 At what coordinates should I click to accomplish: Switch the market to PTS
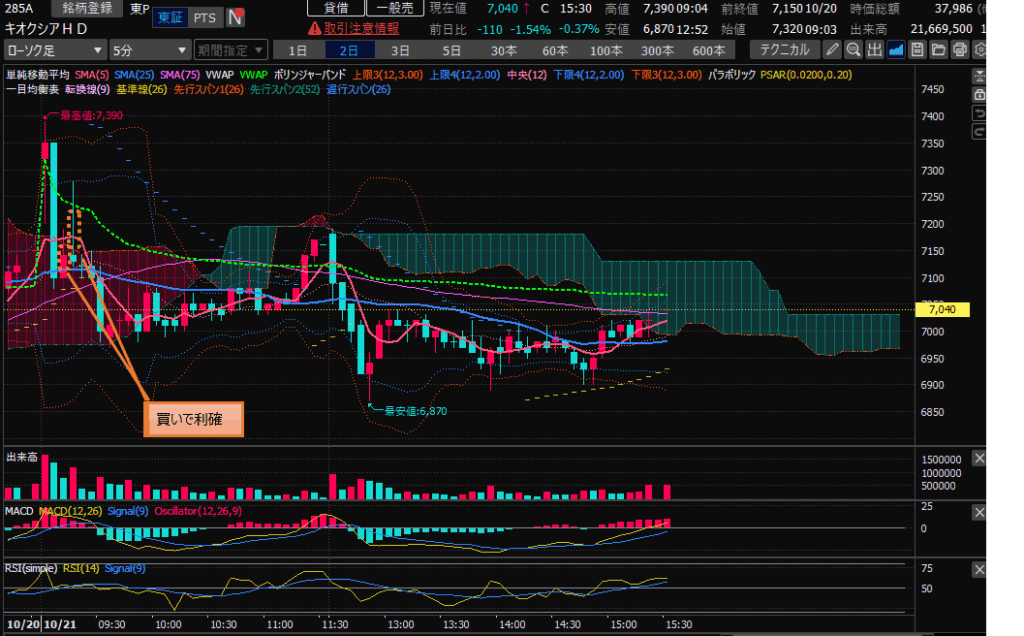[204, 18]
